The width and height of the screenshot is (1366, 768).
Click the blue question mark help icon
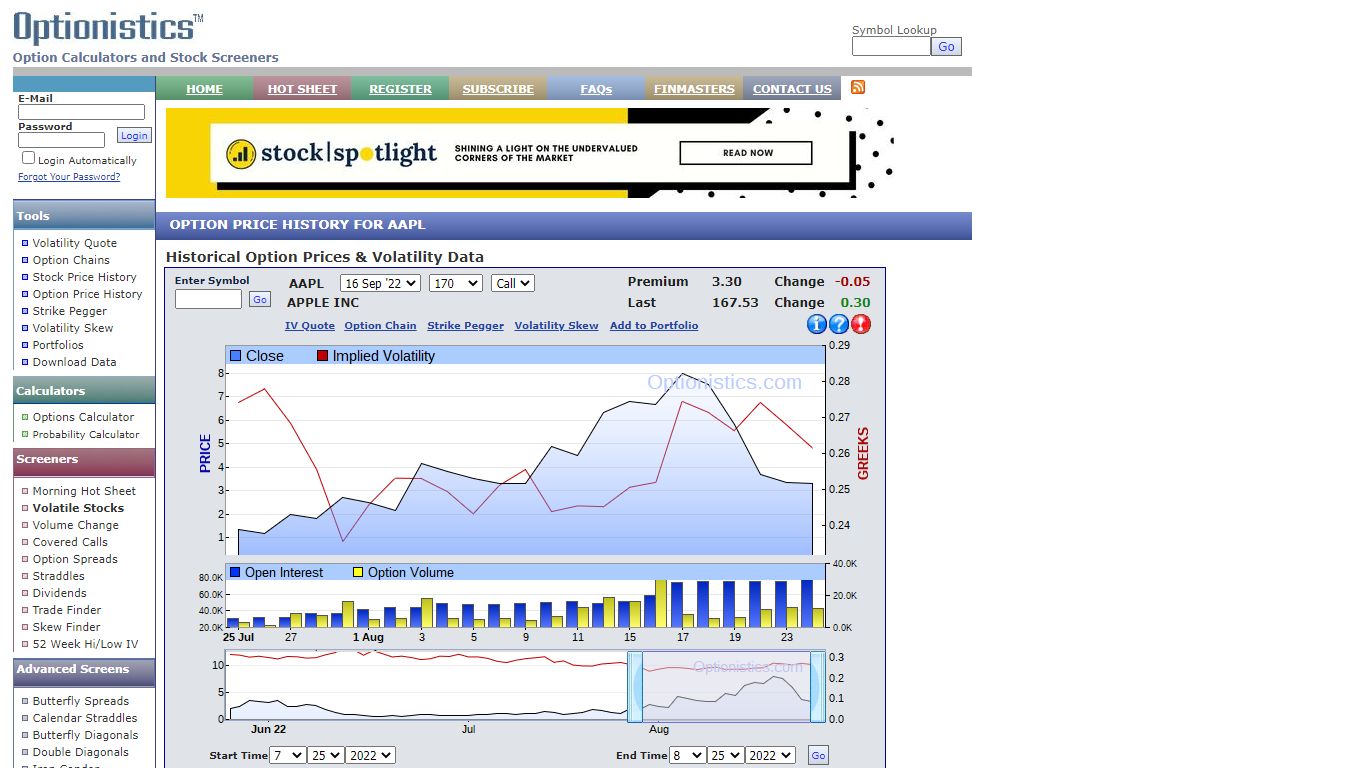click(x=839, y=324)
